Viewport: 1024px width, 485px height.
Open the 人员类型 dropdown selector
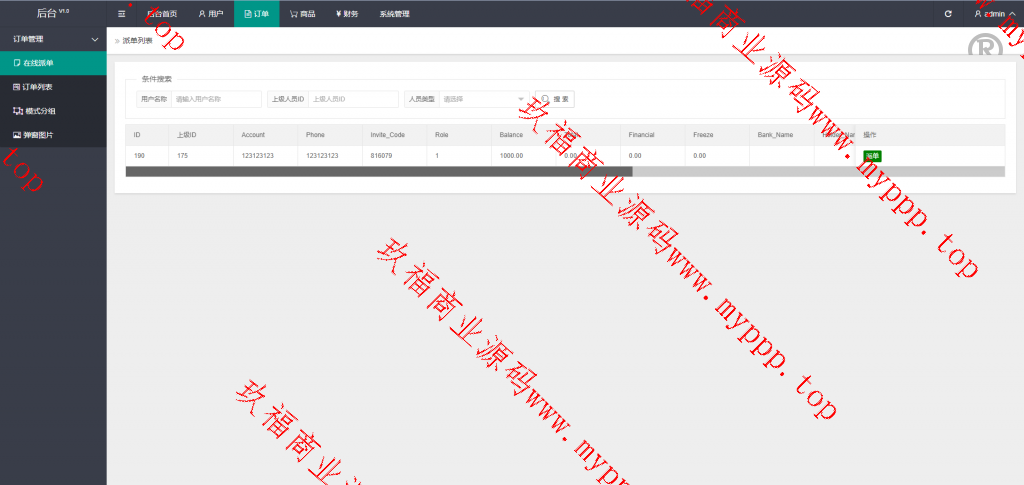coord(483,99)
